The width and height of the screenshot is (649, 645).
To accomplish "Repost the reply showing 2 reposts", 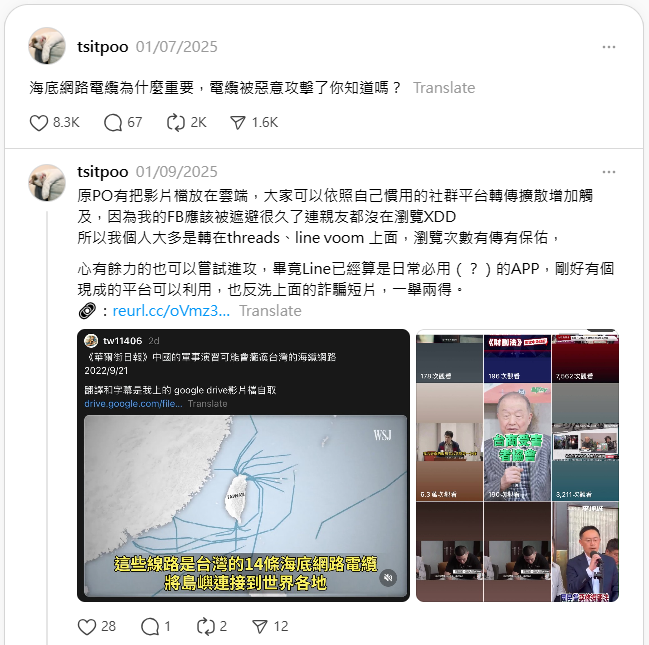I will click(206, 627).
